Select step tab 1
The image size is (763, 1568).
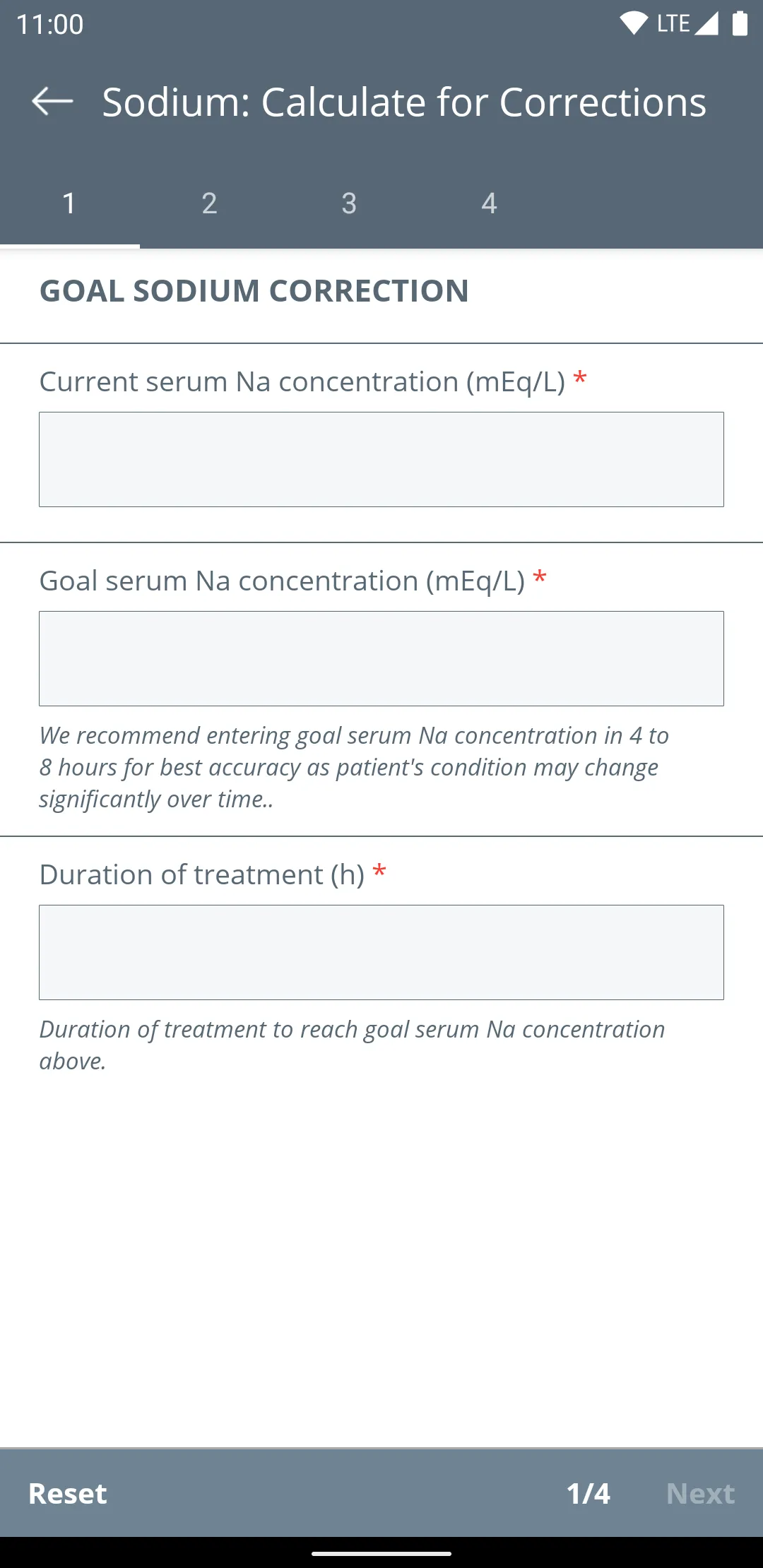(69, 203)
